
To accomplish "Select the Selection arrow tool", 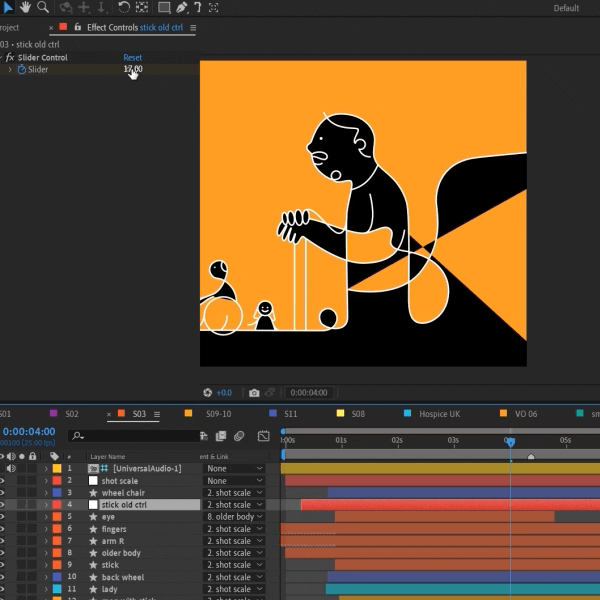I will pos(8,7).
